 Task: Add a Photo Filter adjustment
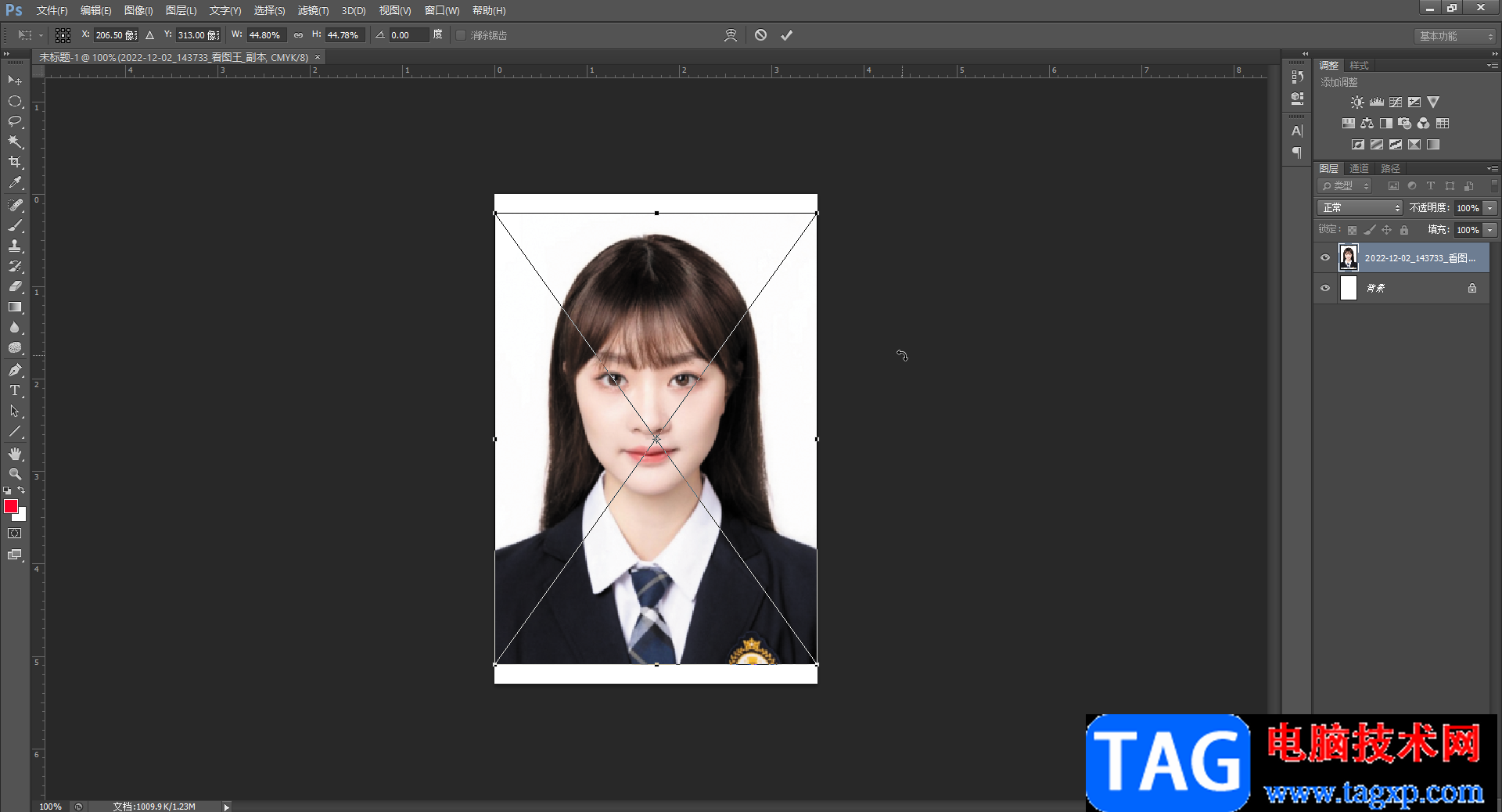tap(1405, 124)
